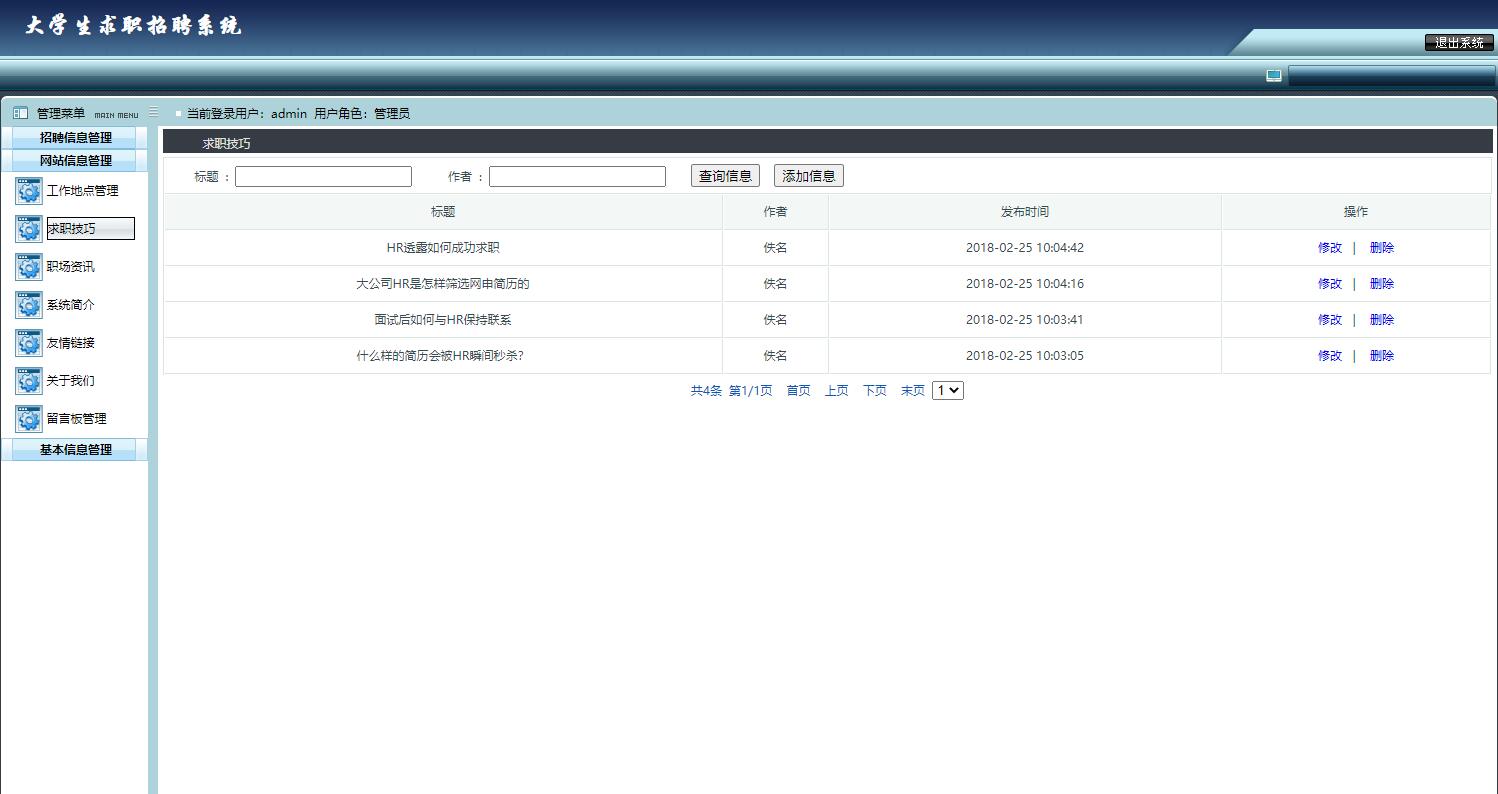Focus the 标题 search input field
Screen dimensions: 1498x794
[323, 177]
